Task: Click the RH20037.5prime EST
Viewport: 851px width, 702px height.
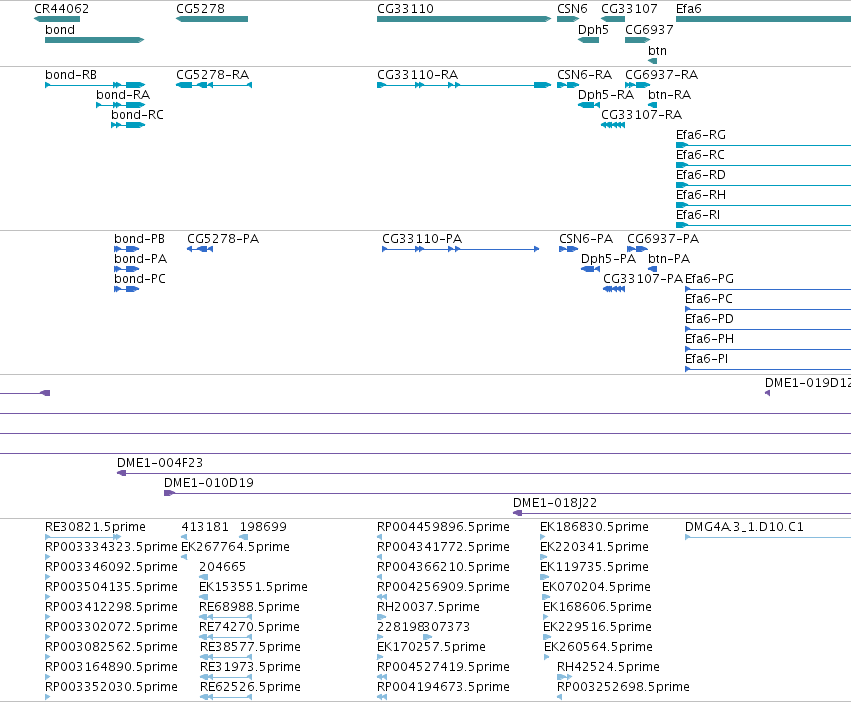Action: coord(382,617)
